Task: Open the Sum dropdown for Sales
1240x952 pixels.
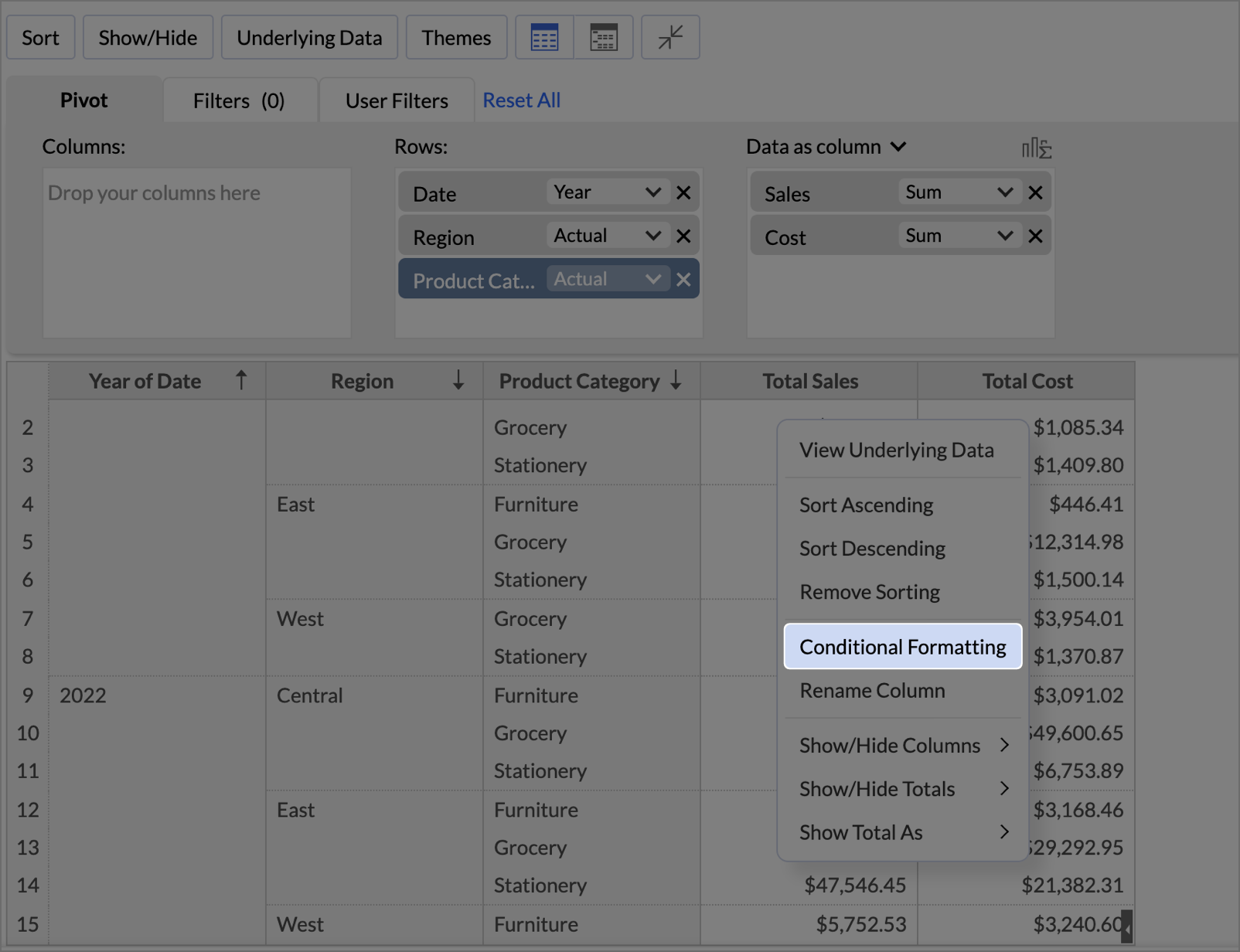Action: [959, 192]
